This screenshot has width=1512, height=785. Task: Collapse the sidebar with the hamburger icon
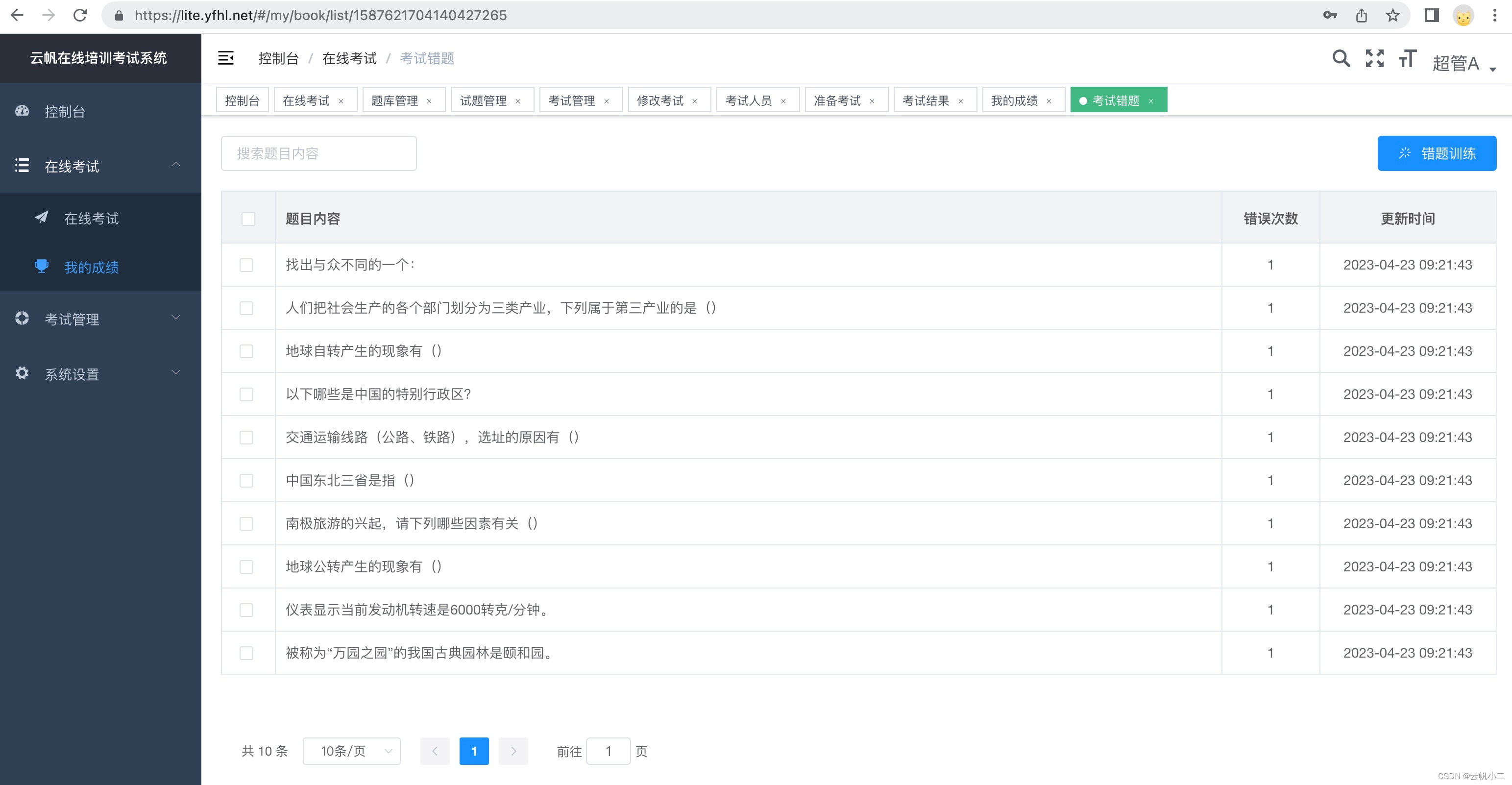[x=225, y=58]
